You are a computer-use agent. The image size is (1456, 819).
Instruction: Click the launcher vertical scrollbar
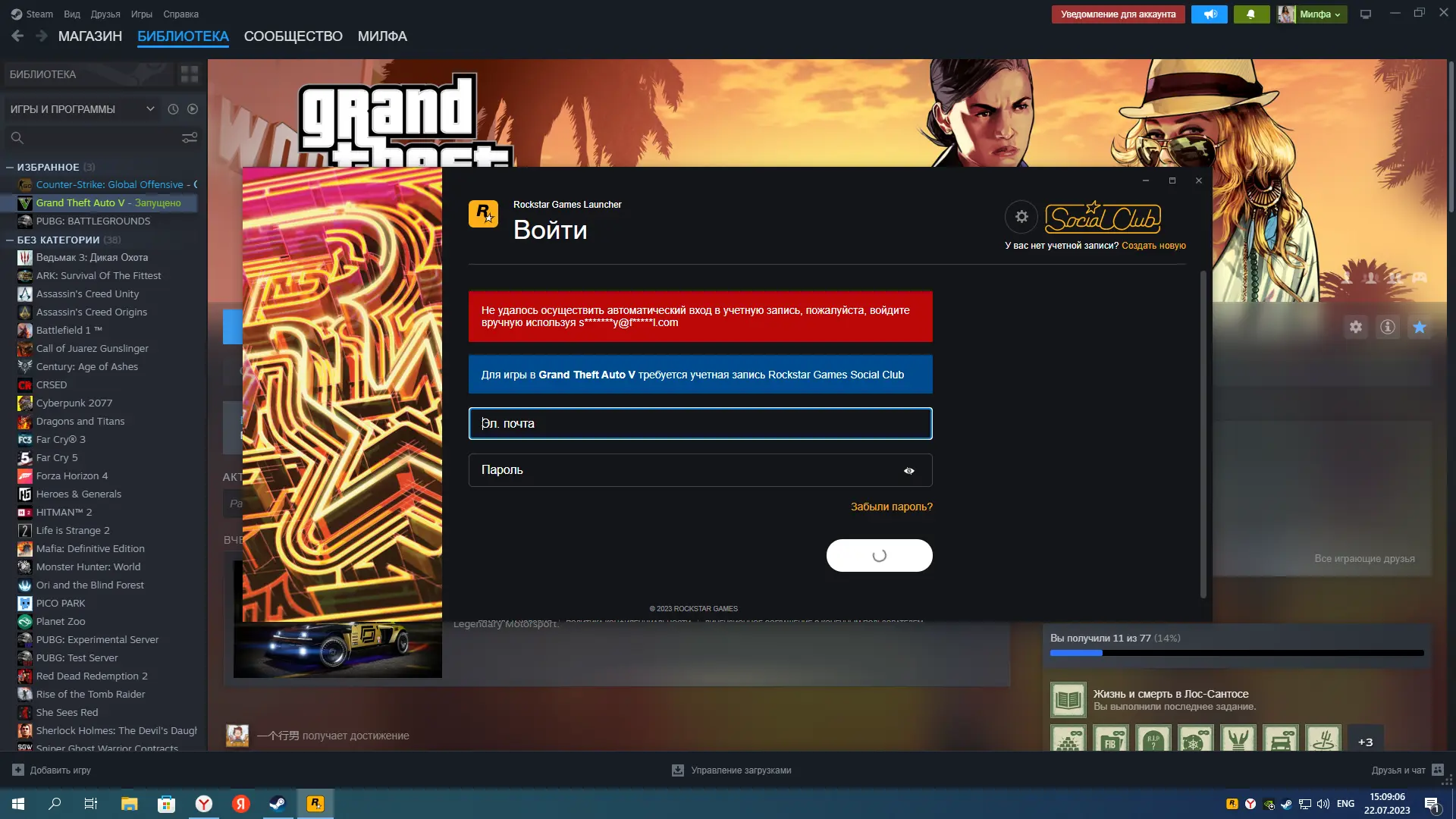(1203, 434)
